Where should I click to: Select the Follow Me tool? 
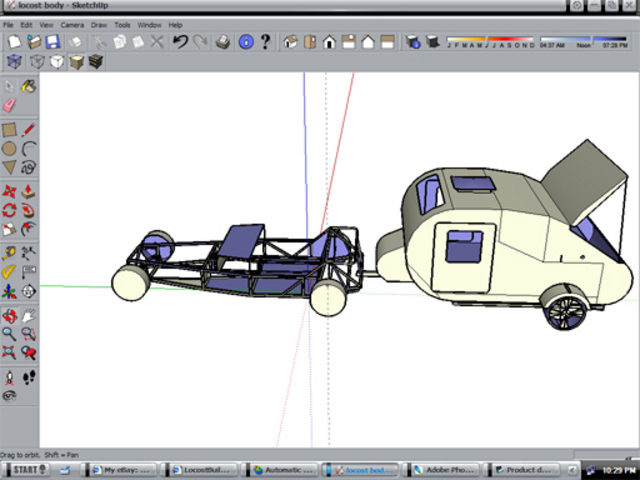[28, 211]
